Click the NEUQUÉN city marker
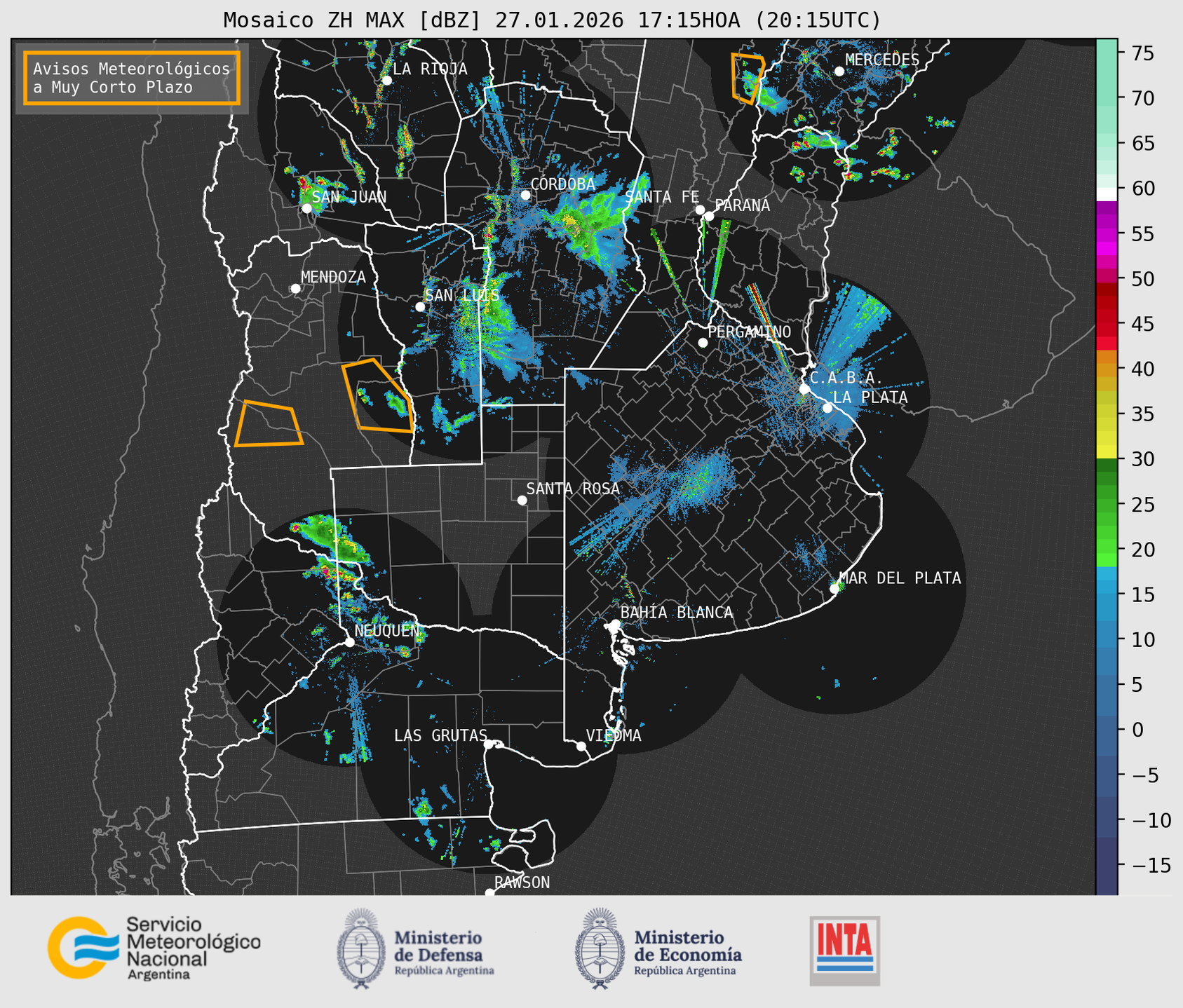The image size is (1183, 1008). 349,642
